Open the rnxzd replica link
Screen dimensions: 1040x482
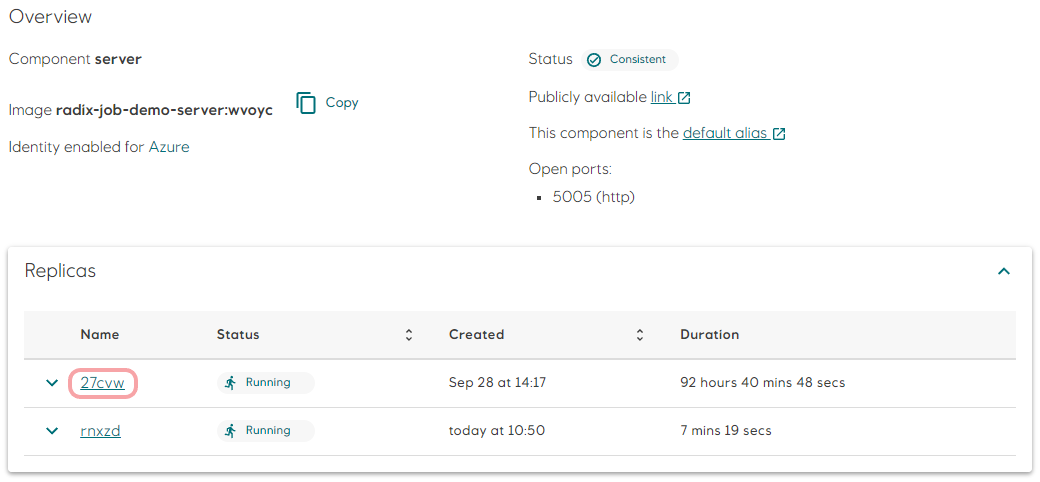click(x=100, y=431)
